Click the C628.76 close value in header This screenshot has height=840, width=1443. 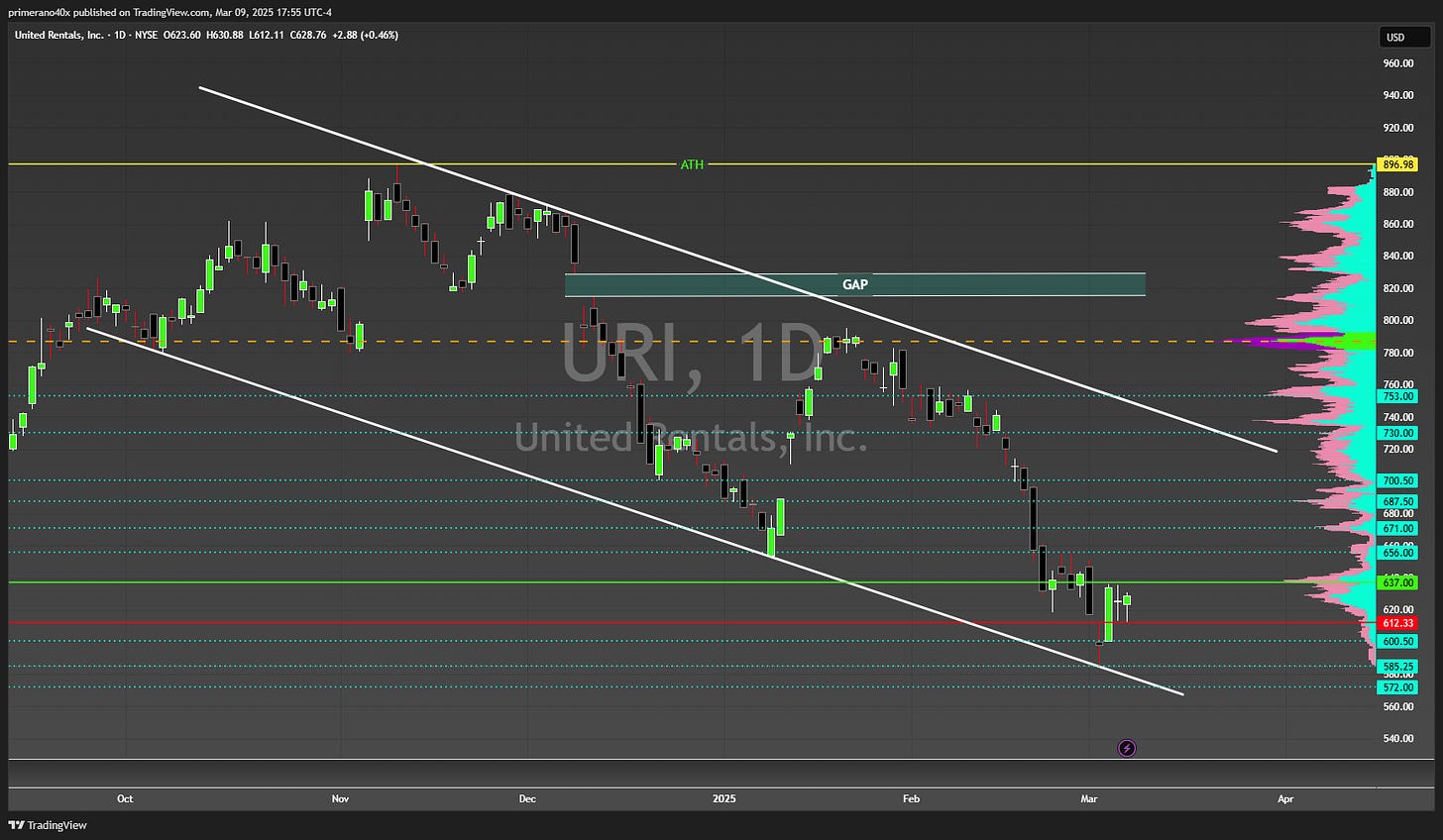pos(308,35)
